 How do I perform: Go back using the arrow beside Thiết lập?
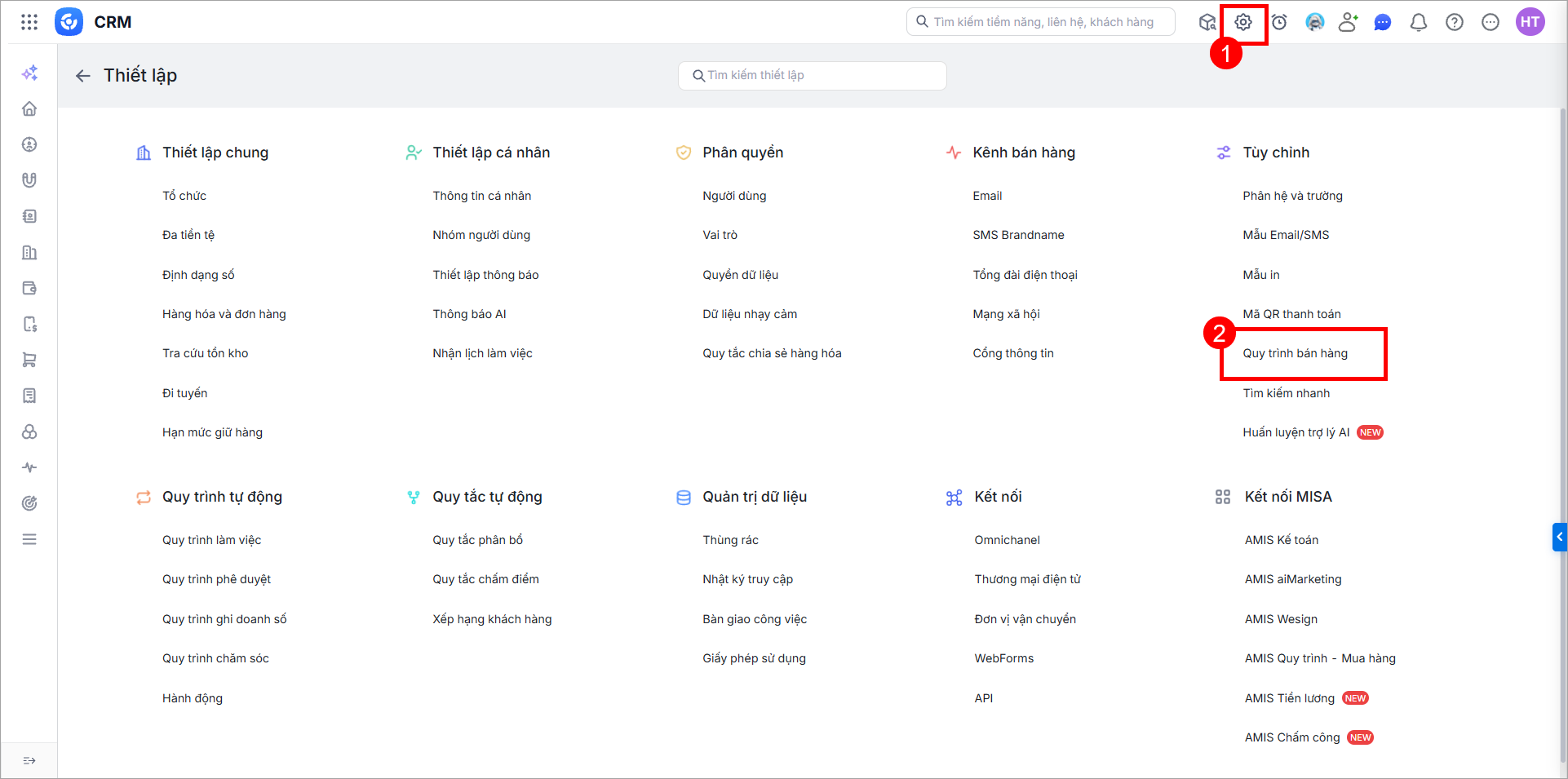82,76
